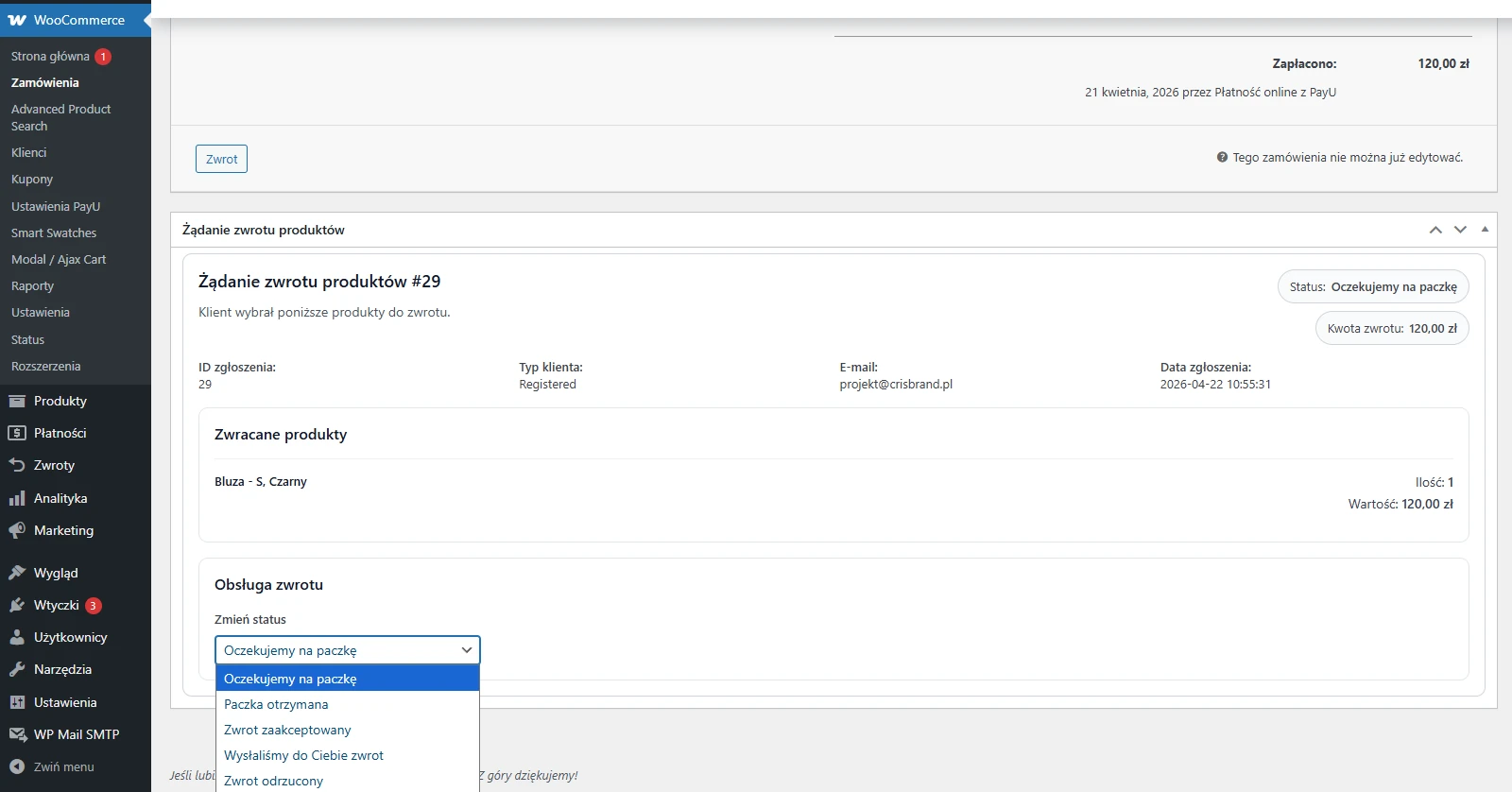Move Żądanie zwrotu panel down
The image size is (1512, 792).
tap(1460, 230)
